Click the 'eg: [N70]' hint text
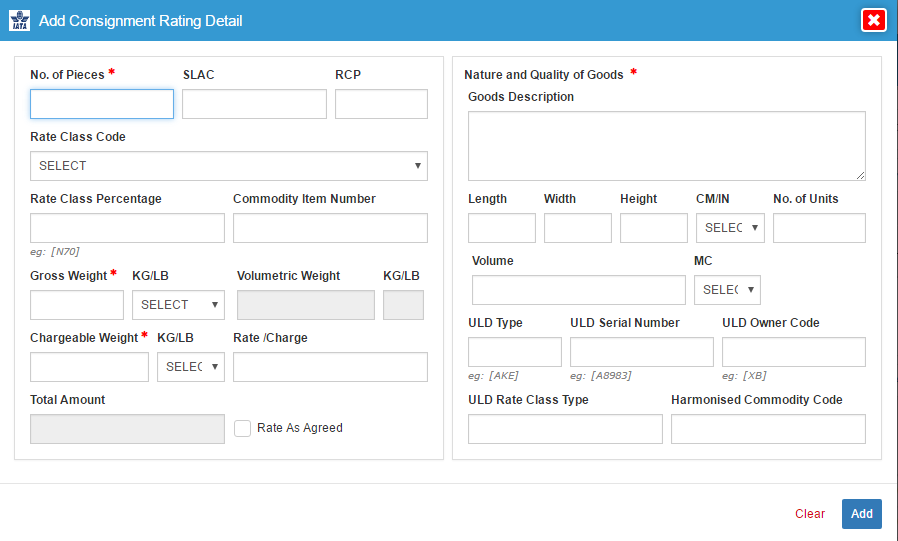Image resolution: width=898 pixels, height=541 pixels. pyautogui.click(x=55, y=251)
